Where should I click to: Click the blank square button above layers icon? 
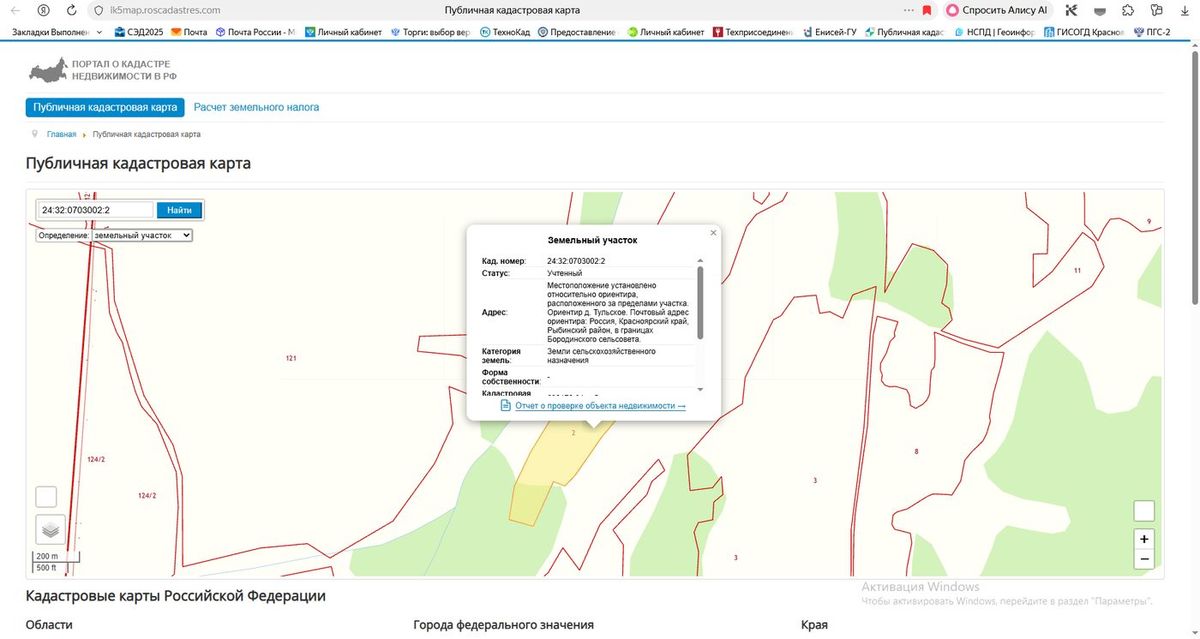point(46,497)
